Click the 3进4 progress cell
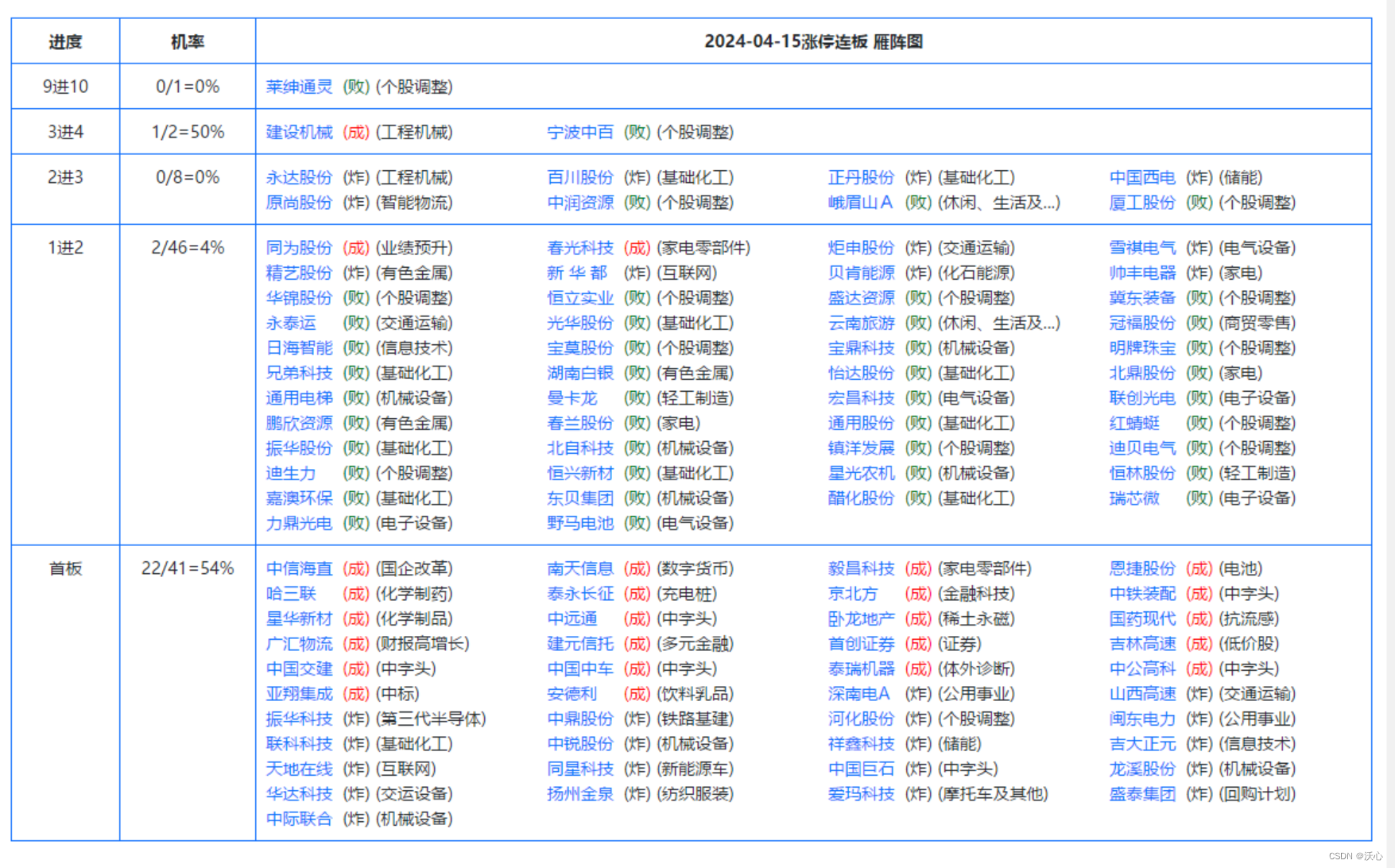 pyautogui.click(x=65, y=132)
